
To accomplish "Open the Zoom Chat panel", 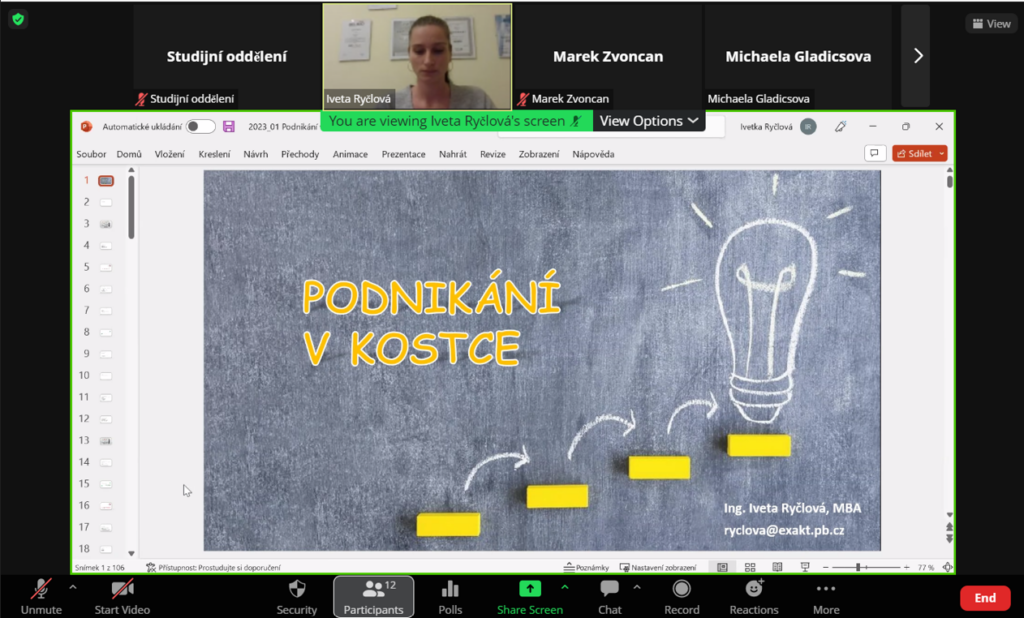I will [609, 597].
